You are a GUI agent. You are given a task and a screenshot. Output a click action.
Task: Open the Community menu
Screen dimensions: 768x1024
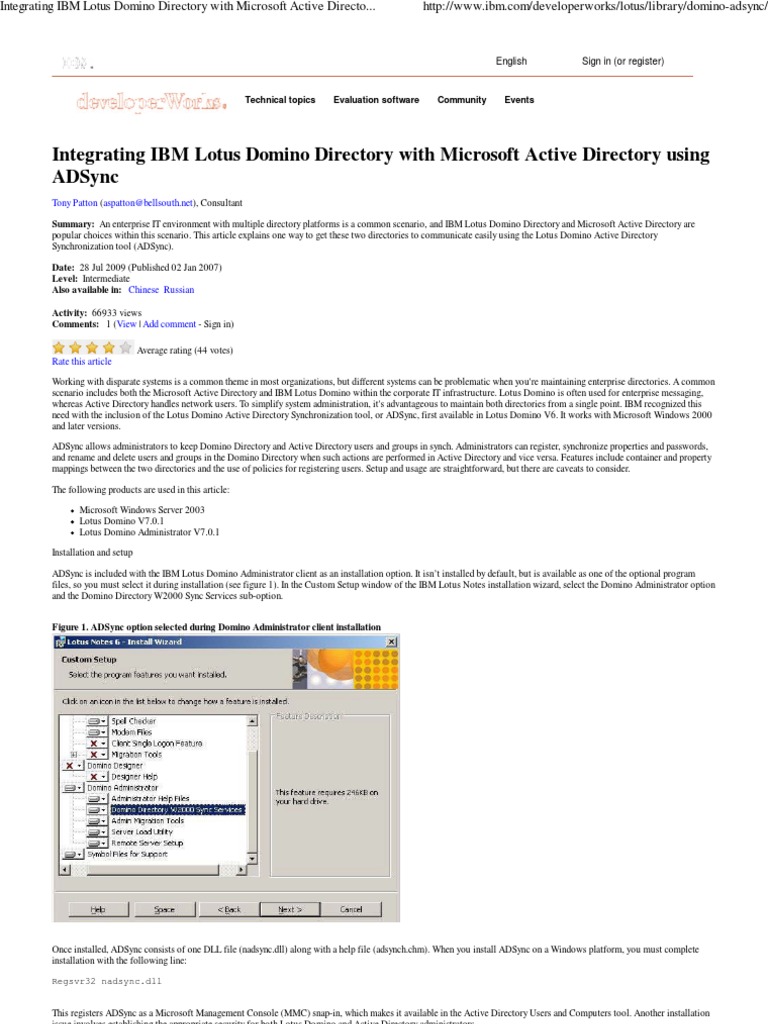(462, 100)
